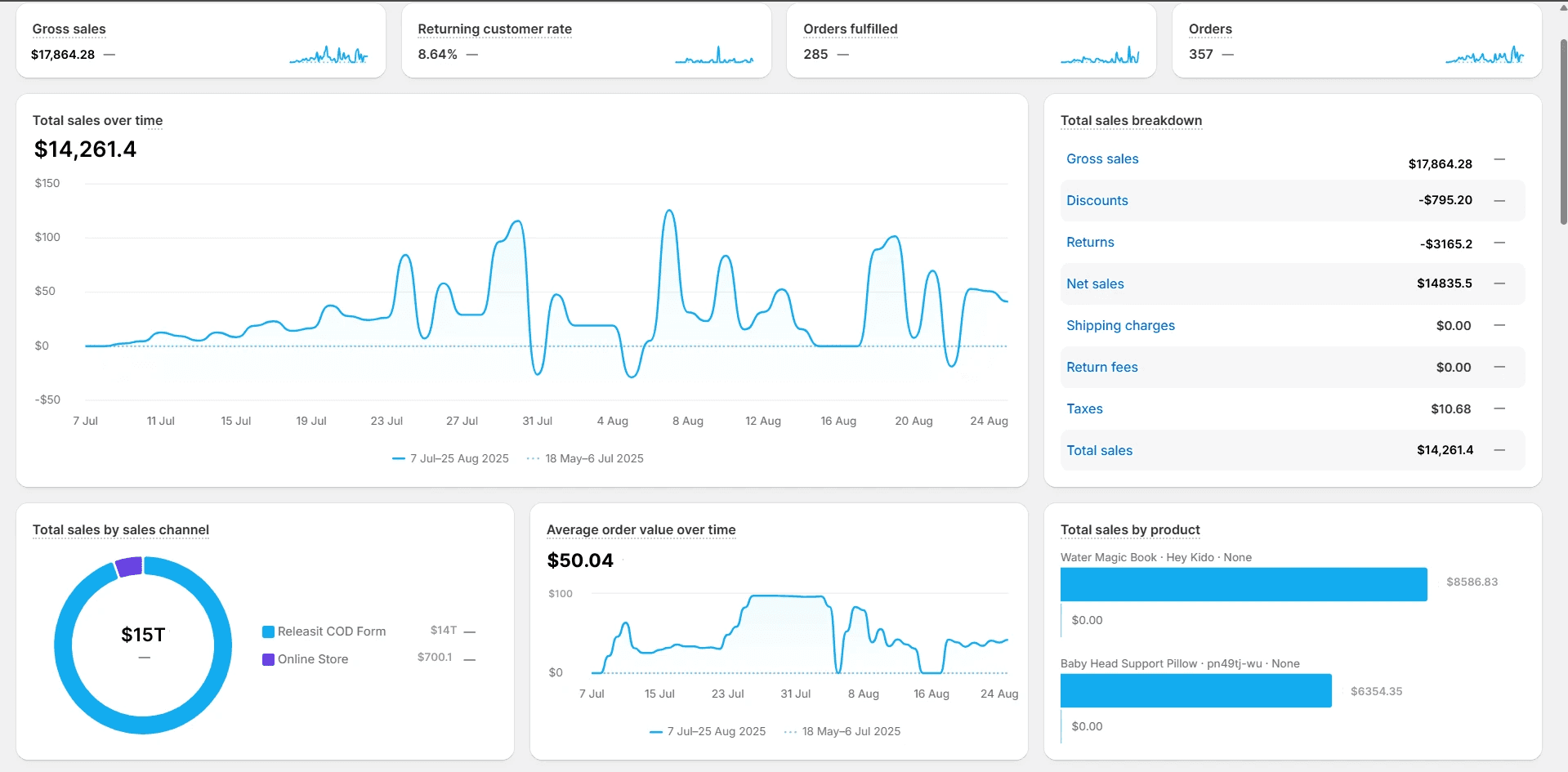Click the Total sales by product heading

(1130, 529)
